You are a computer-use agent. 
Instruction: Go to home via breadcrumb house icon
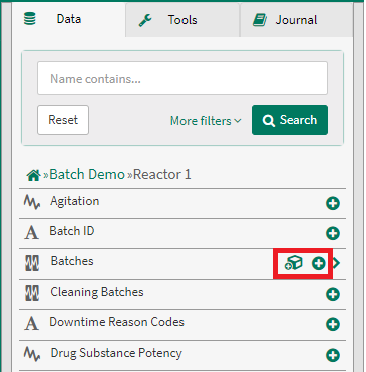click(x=33, y=175)
